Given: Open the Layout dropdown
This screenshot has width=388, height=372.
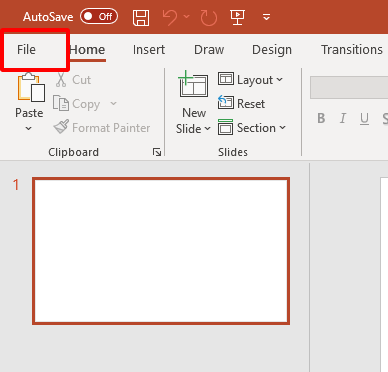Looking at the screenshot, I should tap(250, 80).
